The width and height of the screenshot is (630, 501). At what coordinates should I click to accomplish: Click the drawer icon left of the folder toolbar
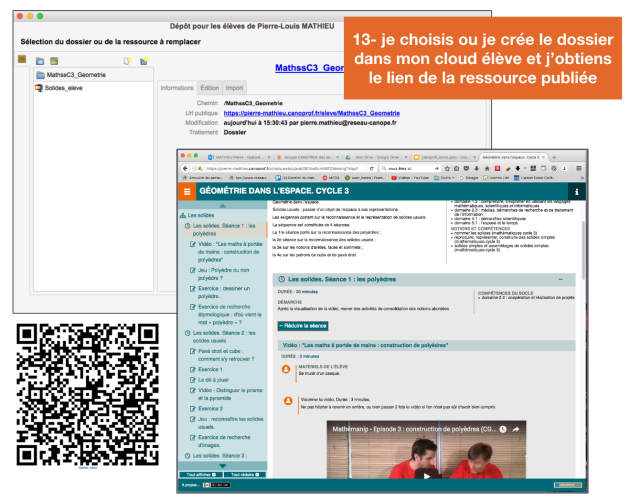point(24,60)
